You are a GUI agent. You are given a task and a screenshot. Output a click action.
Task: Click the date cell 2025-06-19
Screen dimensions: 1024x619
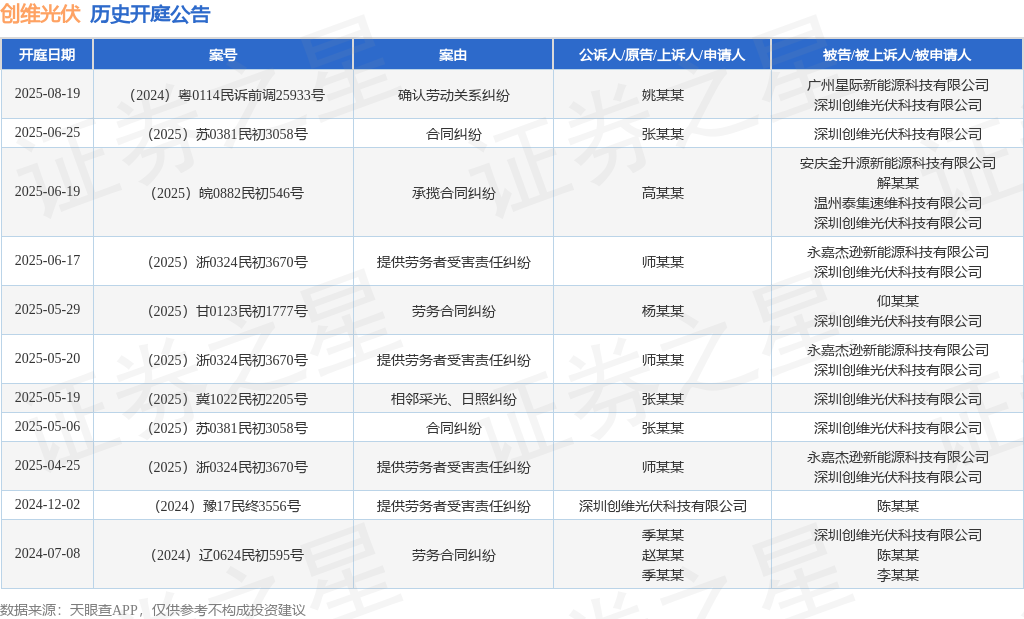pyautogui.click(x=47, y=191)
